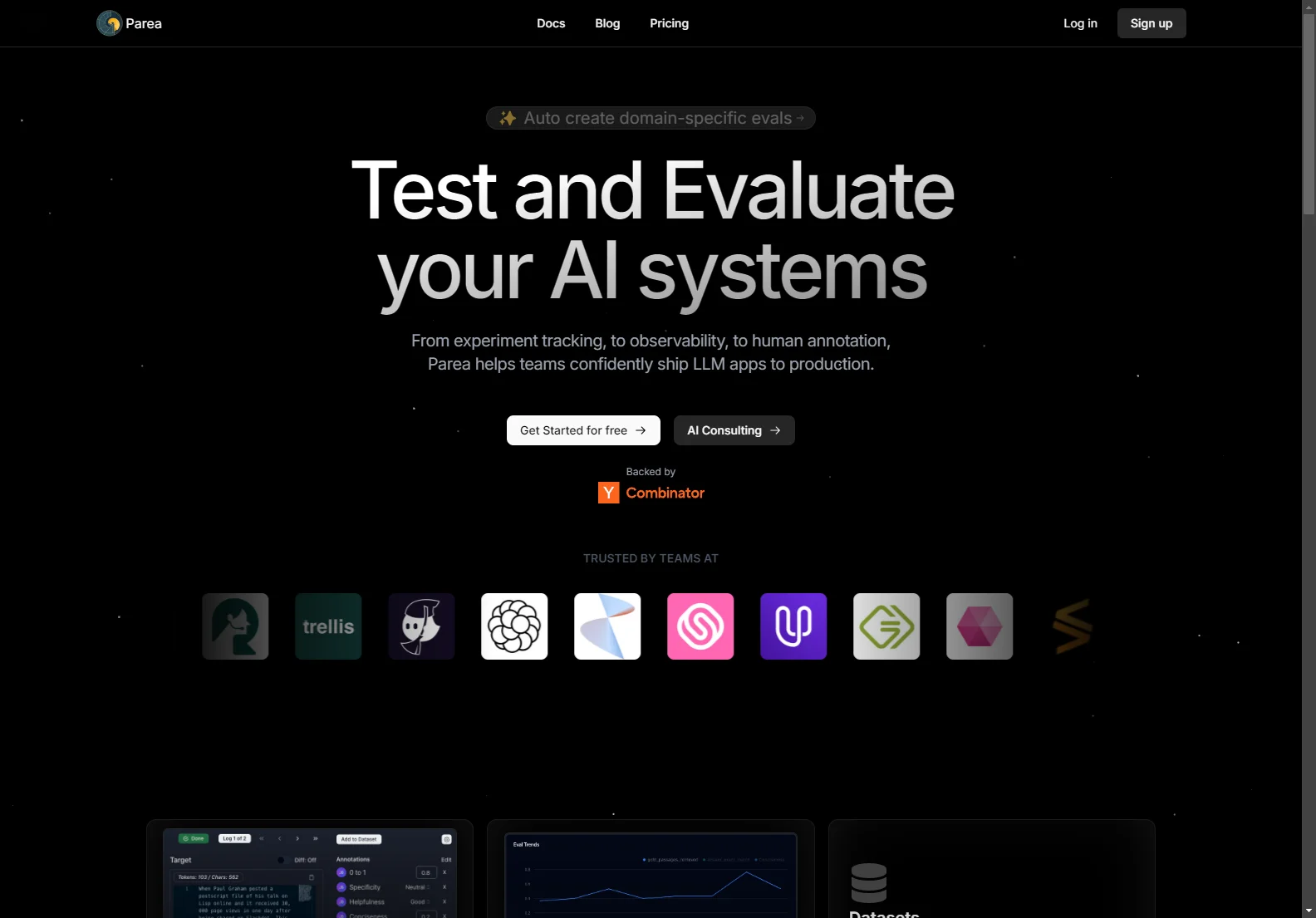This screenshot has height=918, width=1316.
Task: Remove the Specificity annotation with X
Action: 444,887
